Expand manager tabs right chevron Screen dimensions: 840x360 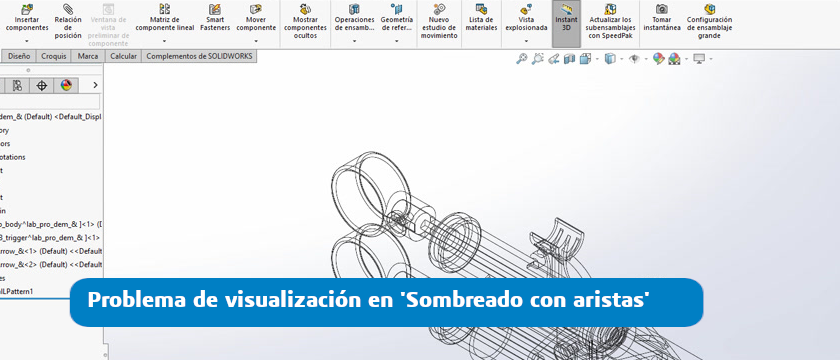pyautogui.click(x=95, y=85)
